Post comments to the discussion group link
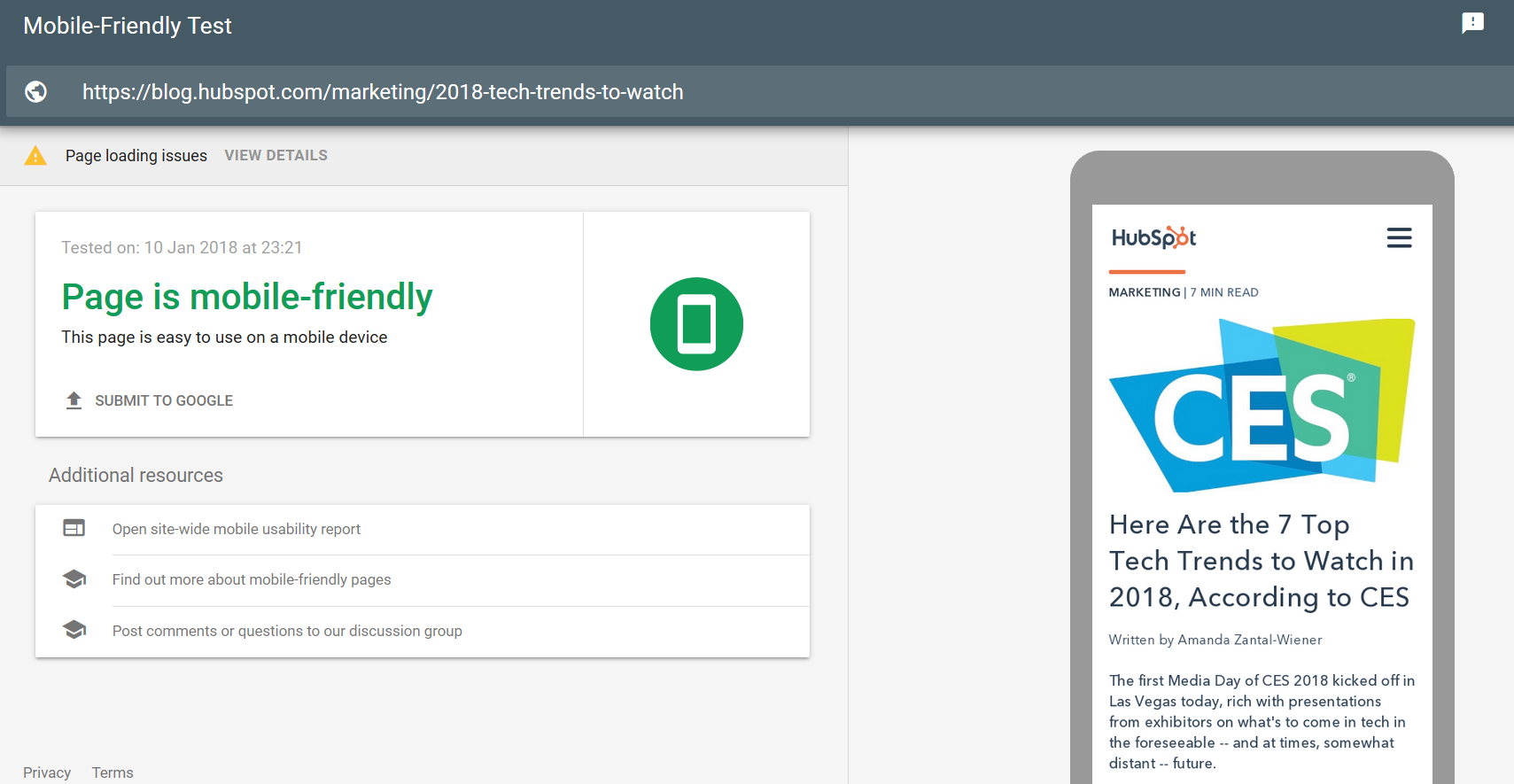Screen dimensions: 1514x784 (287, 631)
